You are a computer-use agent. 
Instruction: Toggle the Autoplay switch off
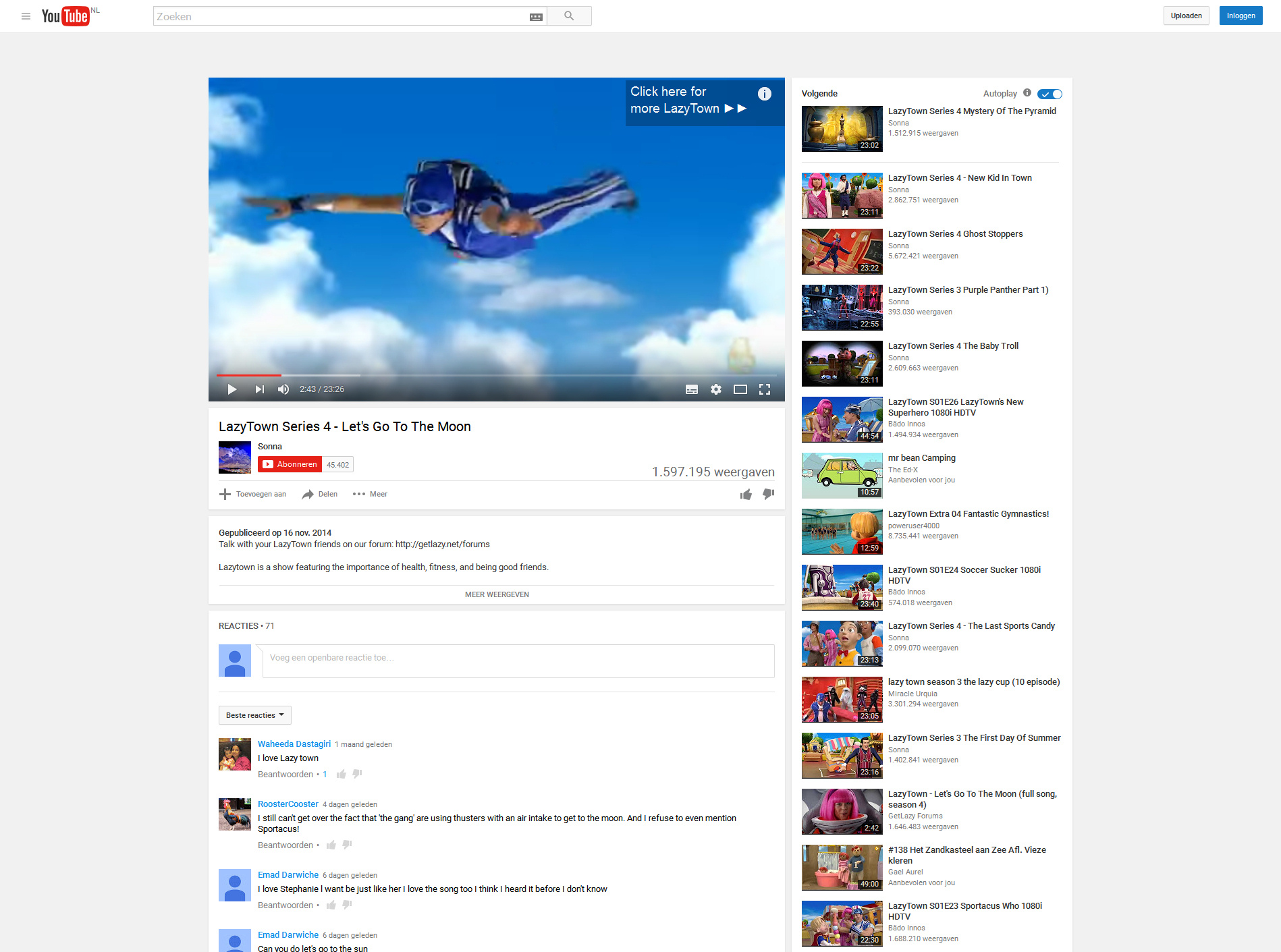click(1050, 94)
